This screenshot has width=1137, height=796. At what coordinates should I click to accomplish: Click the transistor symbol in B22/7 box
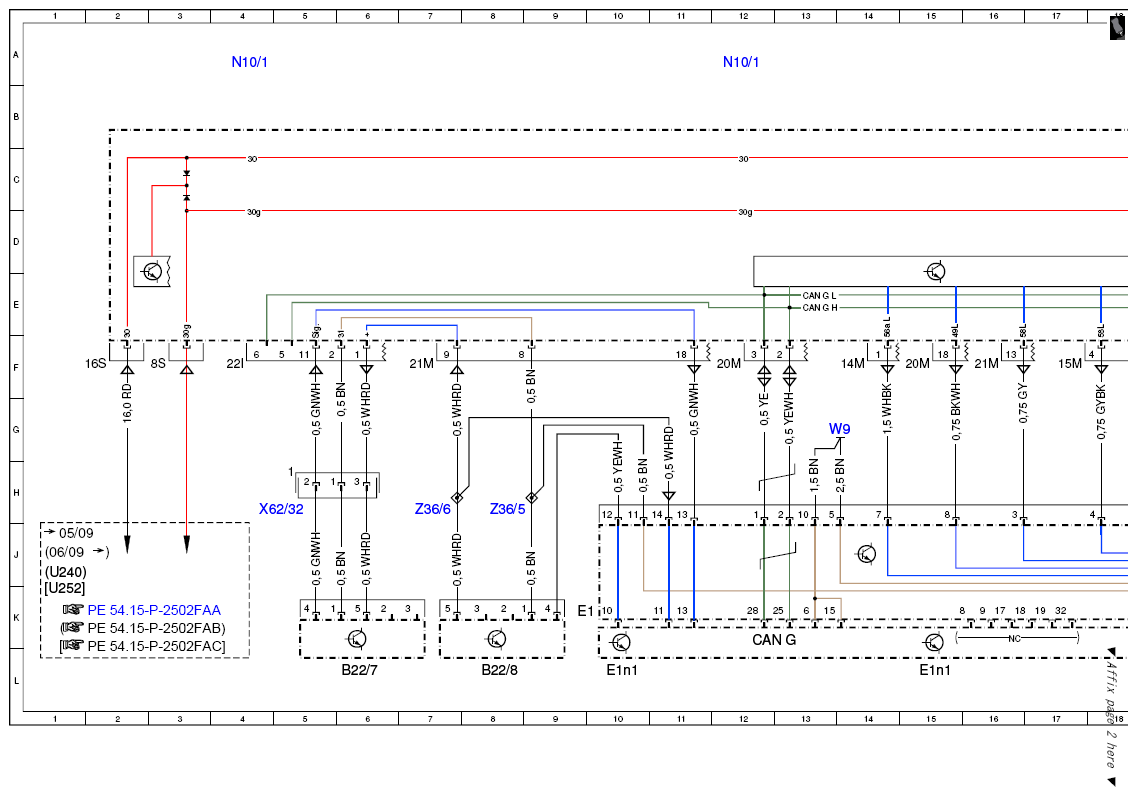(357, 639)
